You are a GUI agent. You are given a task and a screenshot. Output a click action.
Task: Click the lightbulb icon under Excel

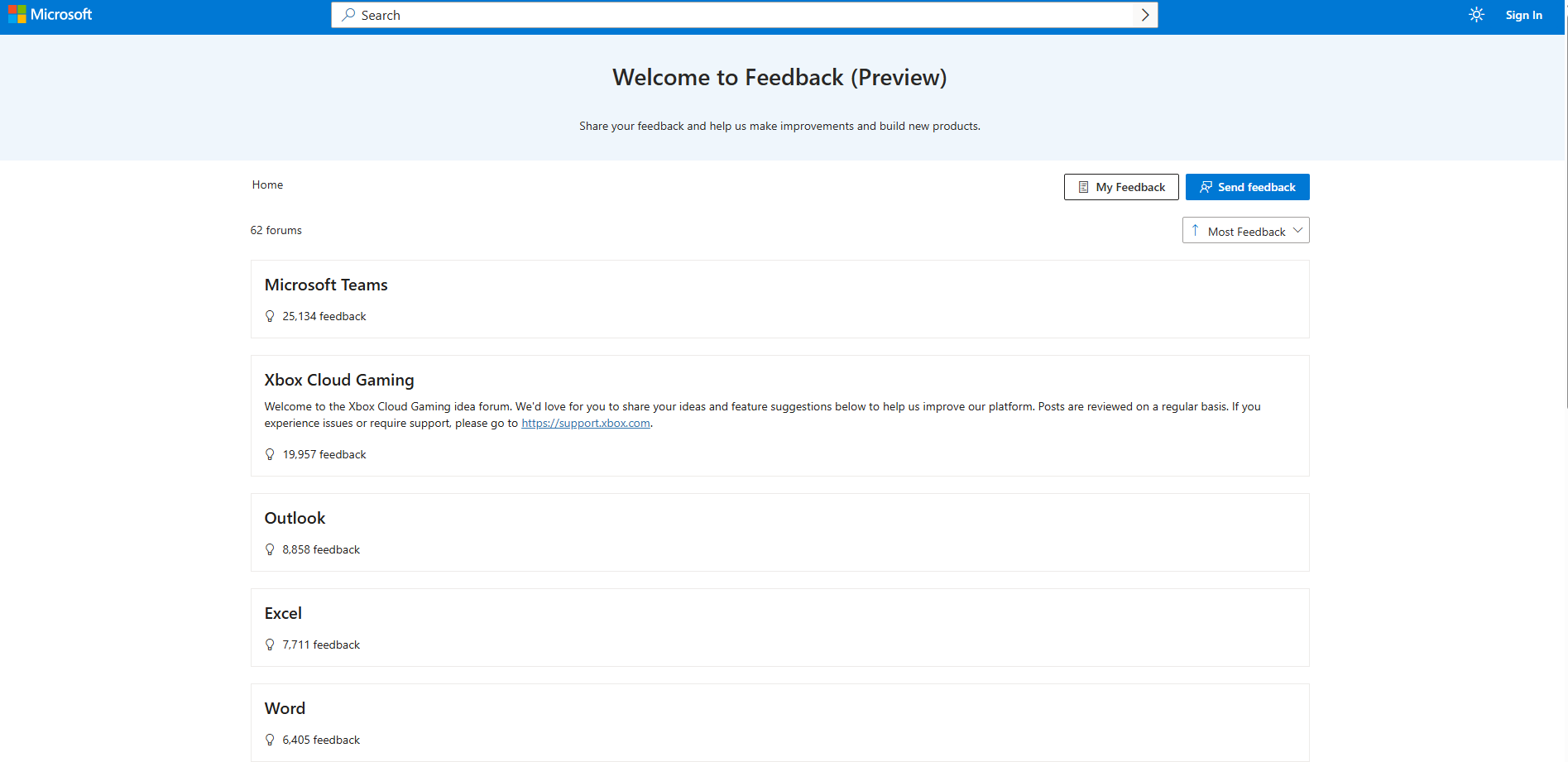270,645
